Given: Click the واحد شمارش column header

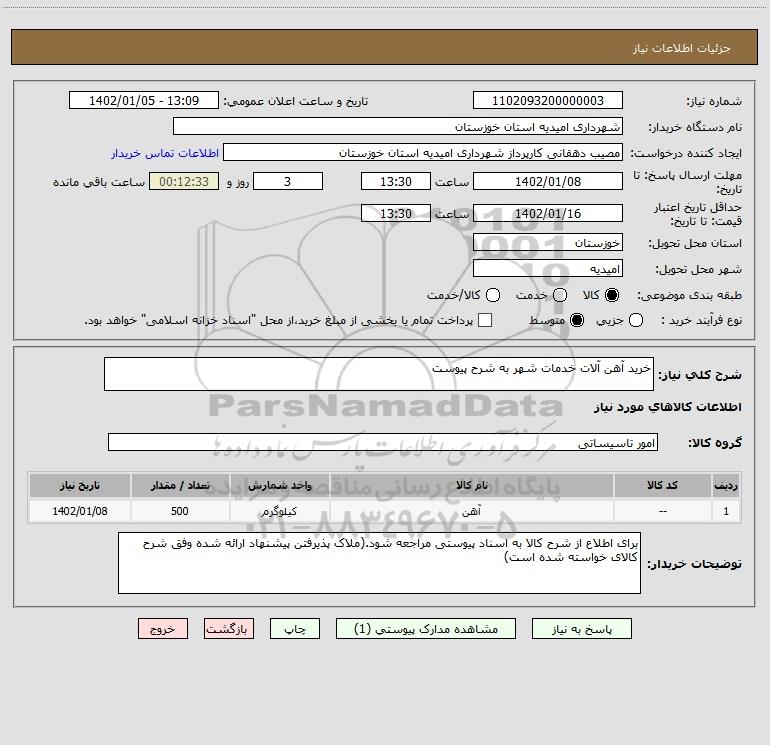Looking at the screenshot, I should coord(279,485).
